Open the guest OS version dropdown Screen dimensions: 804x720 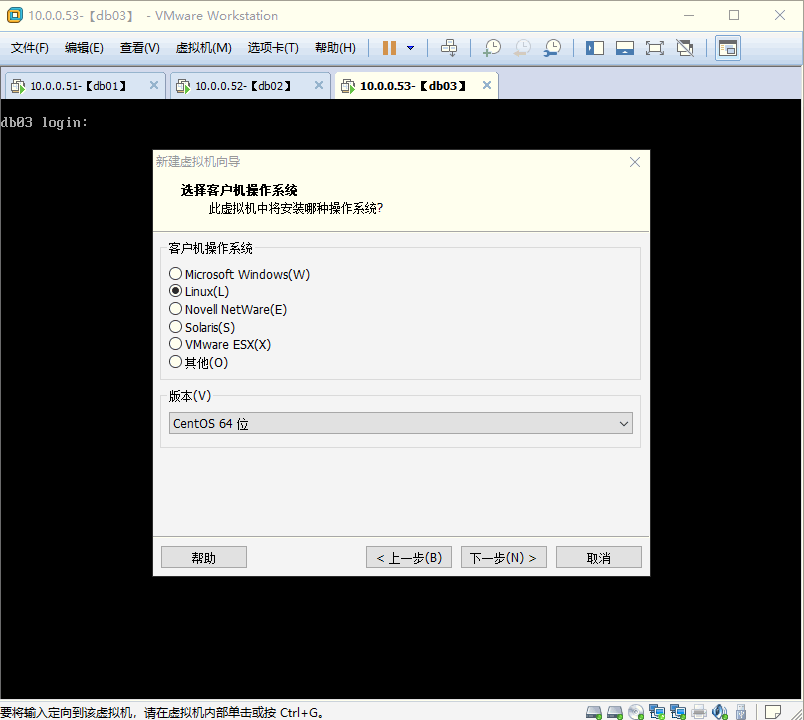click(x=623, y=423)
